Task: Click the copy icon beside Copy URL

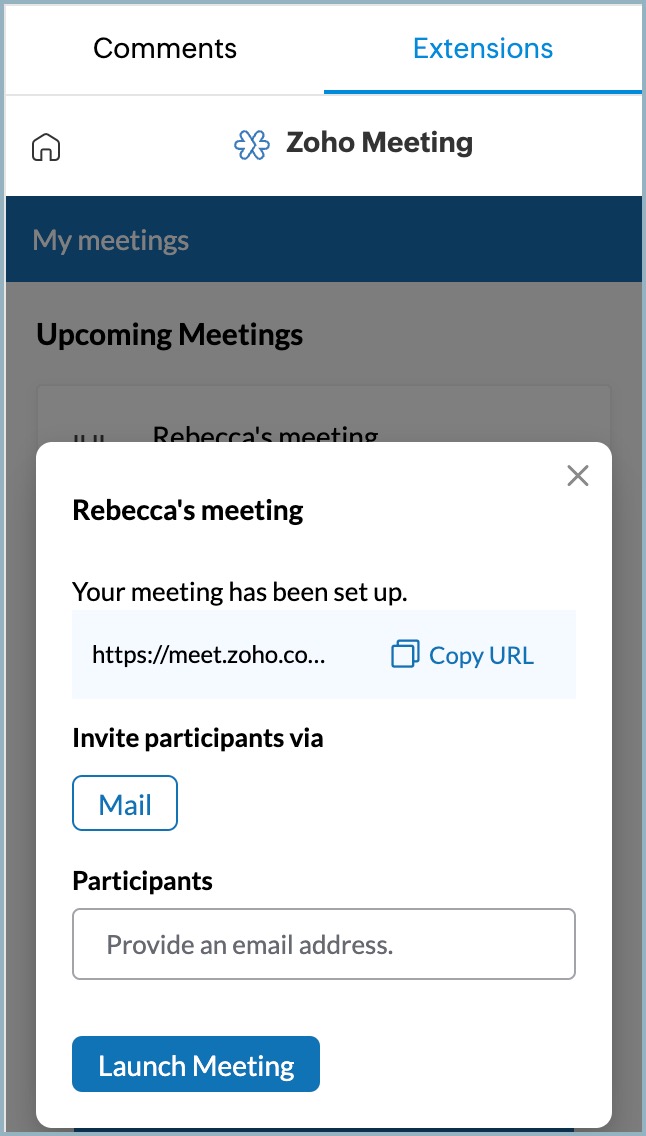Action: click(x=404, y=655)
